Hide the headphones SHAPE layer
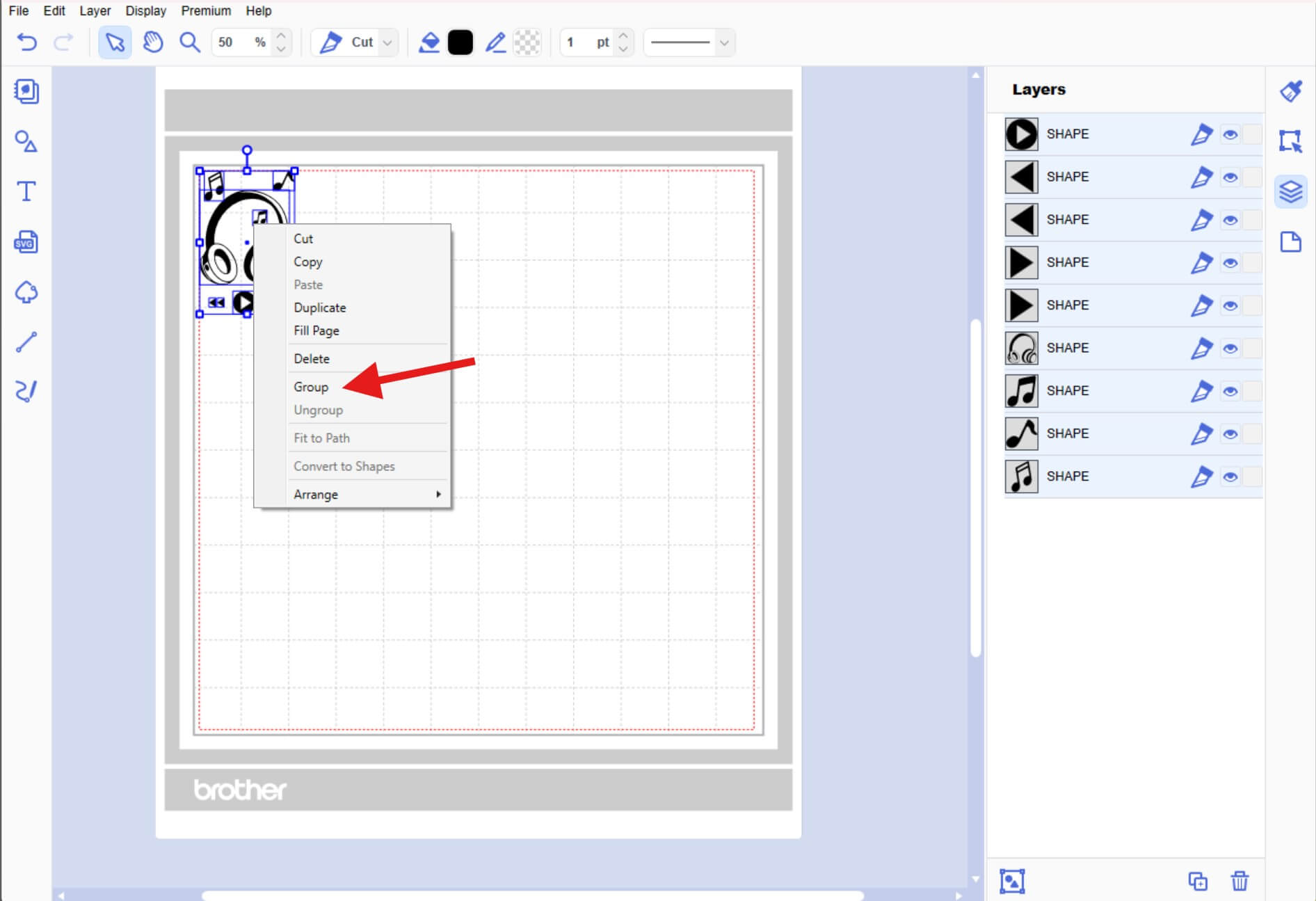This screenshot has height=901, width=1316. [1230, 349]
